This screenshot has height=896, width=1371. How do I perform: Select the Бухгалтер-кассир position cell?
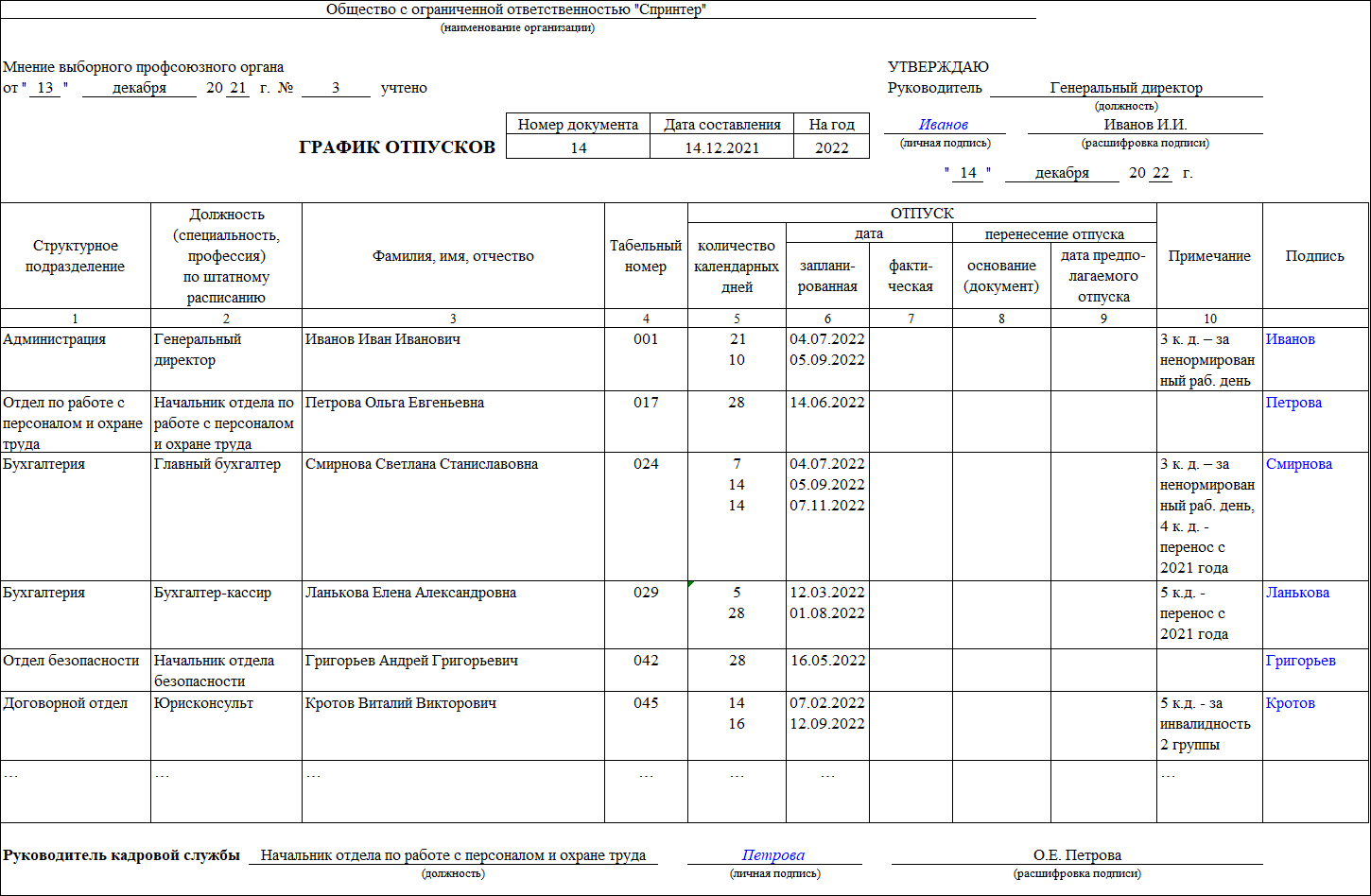coord(226,615)
